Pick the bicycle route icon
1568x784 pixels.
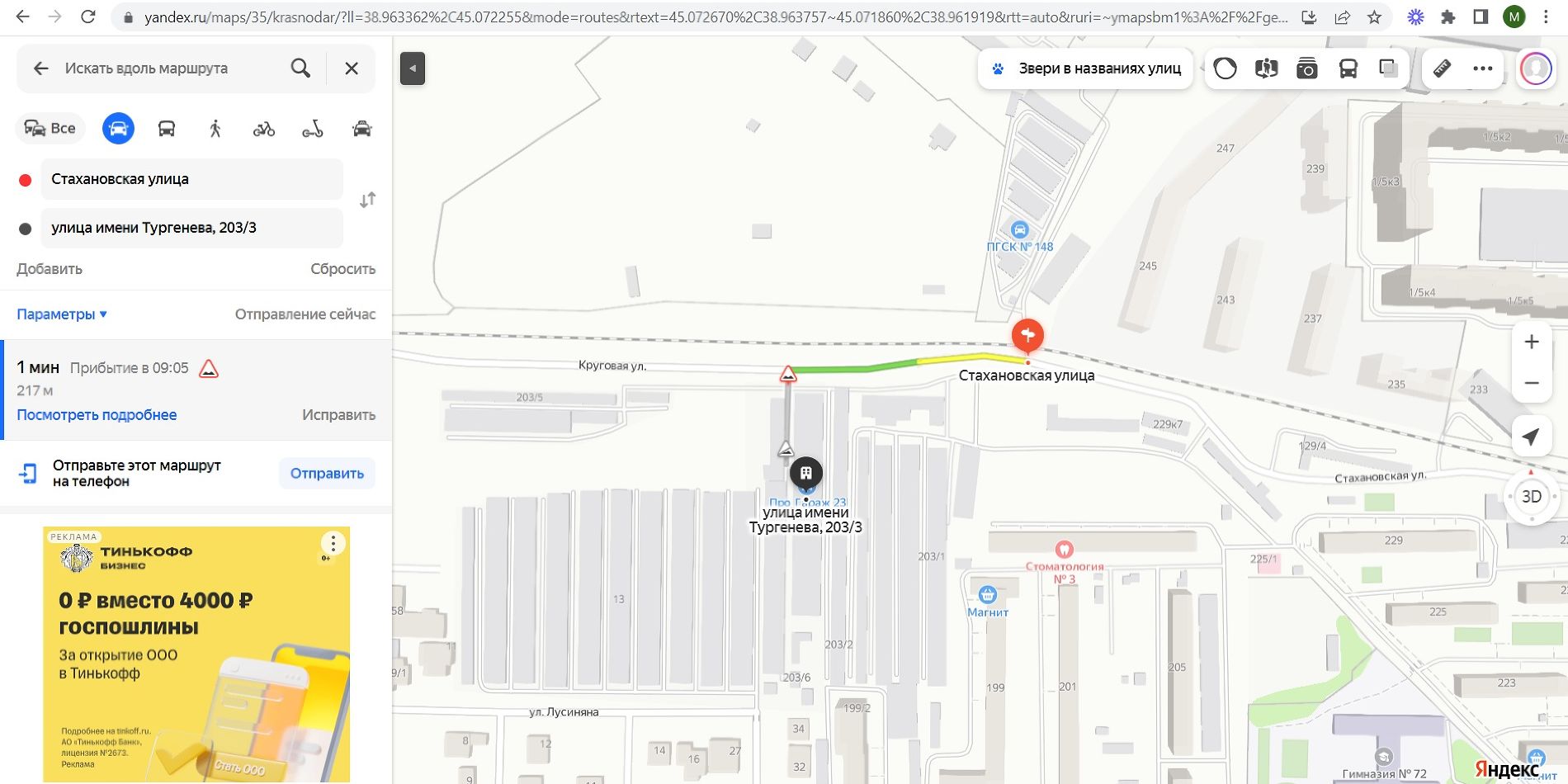pyautogui.click(x=264, y=129)
